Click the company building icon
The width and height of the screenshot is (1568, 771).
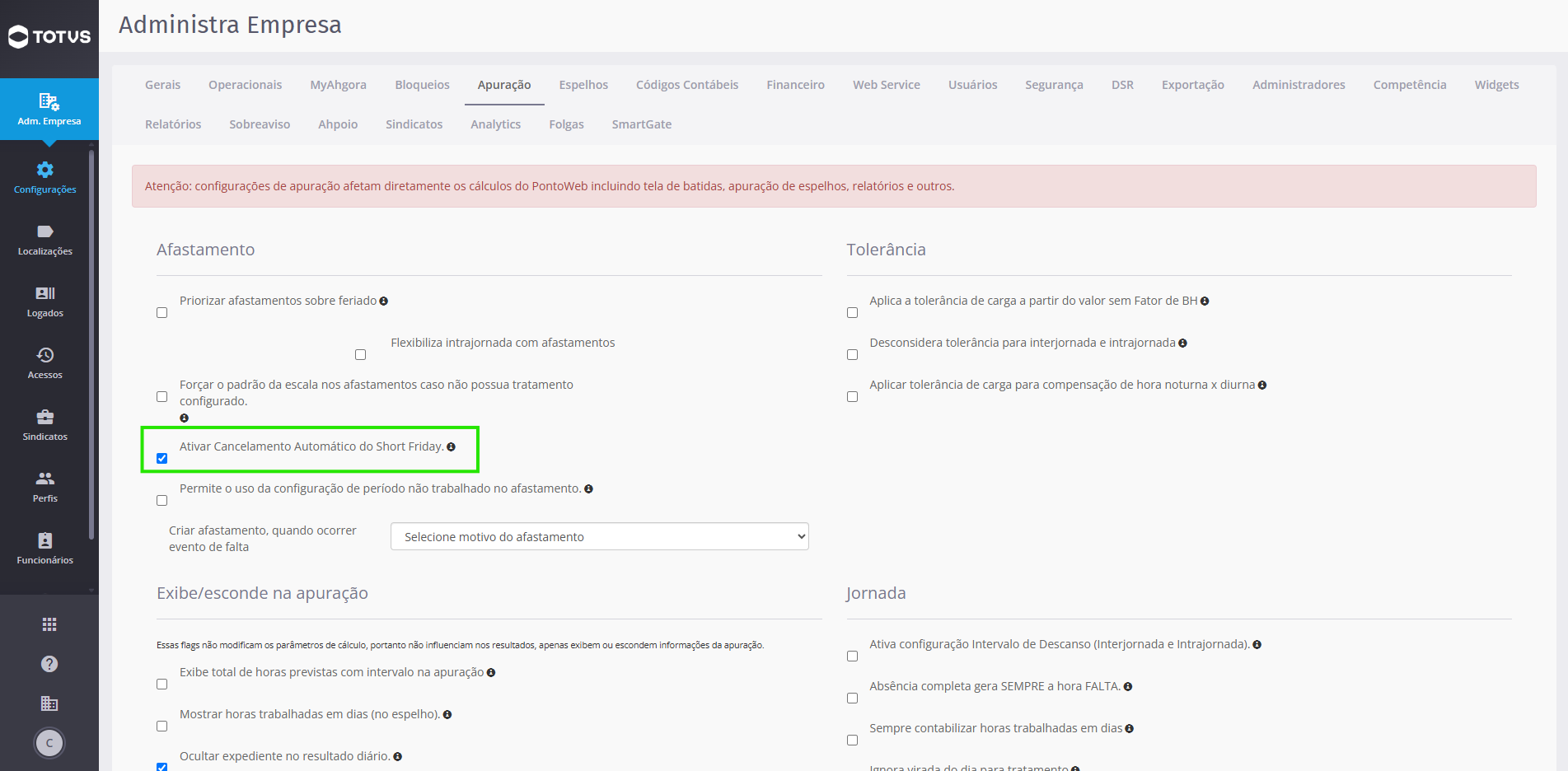(x=49, y=703)
